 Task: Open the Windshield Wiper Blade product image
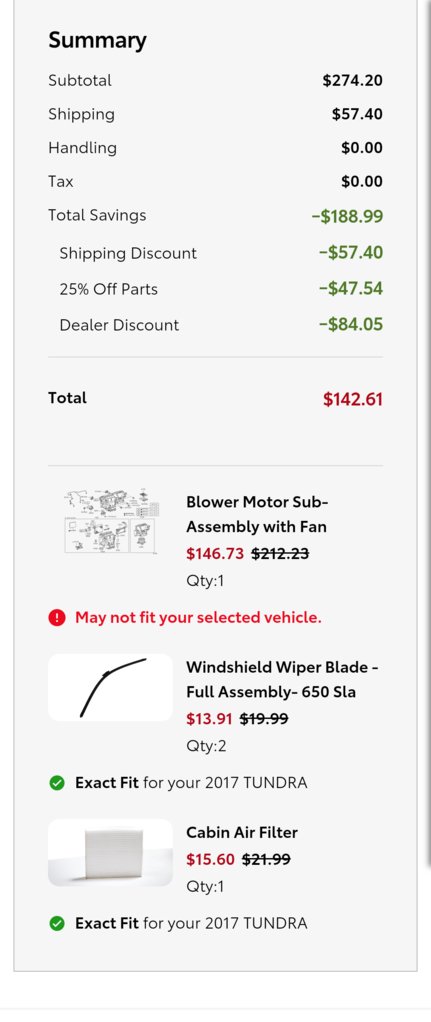pyautogui.click(x=111, y=688)
